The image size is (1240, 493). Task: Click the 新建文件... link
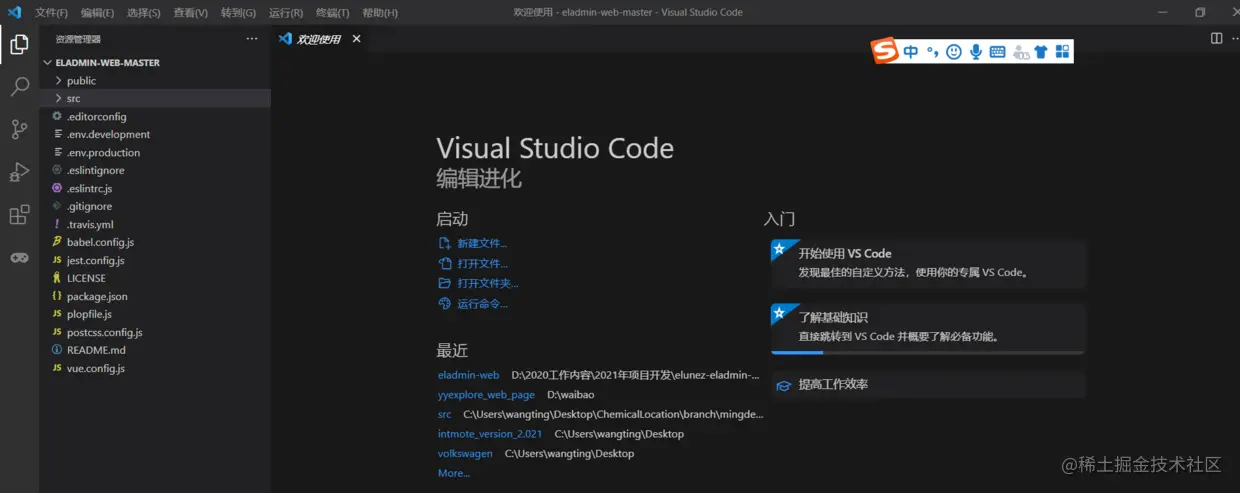482,244
